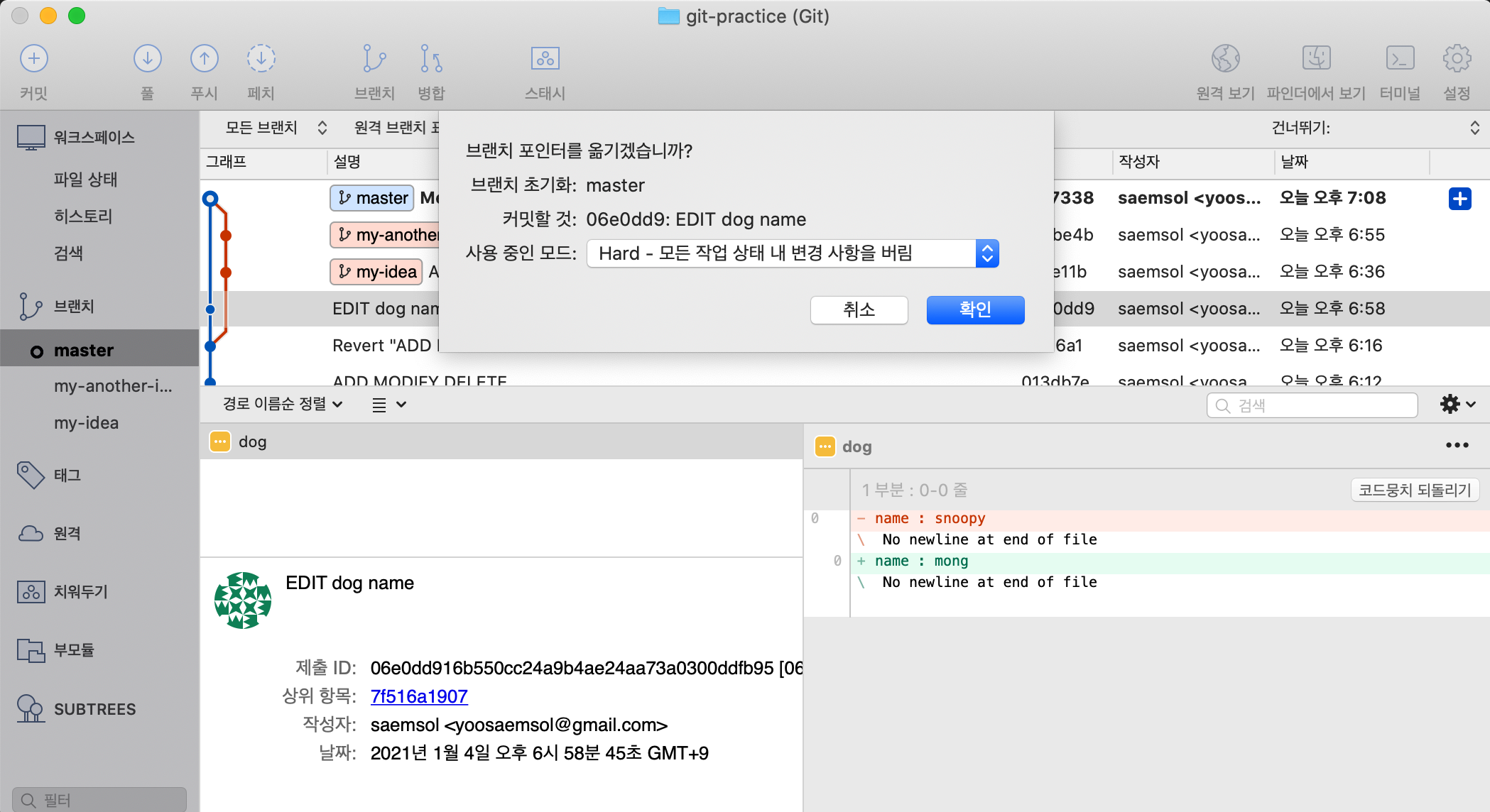Open the SUBTREES sidebar section
Viewport: 1490px width, 812px height.
click(x=94, y=708)
